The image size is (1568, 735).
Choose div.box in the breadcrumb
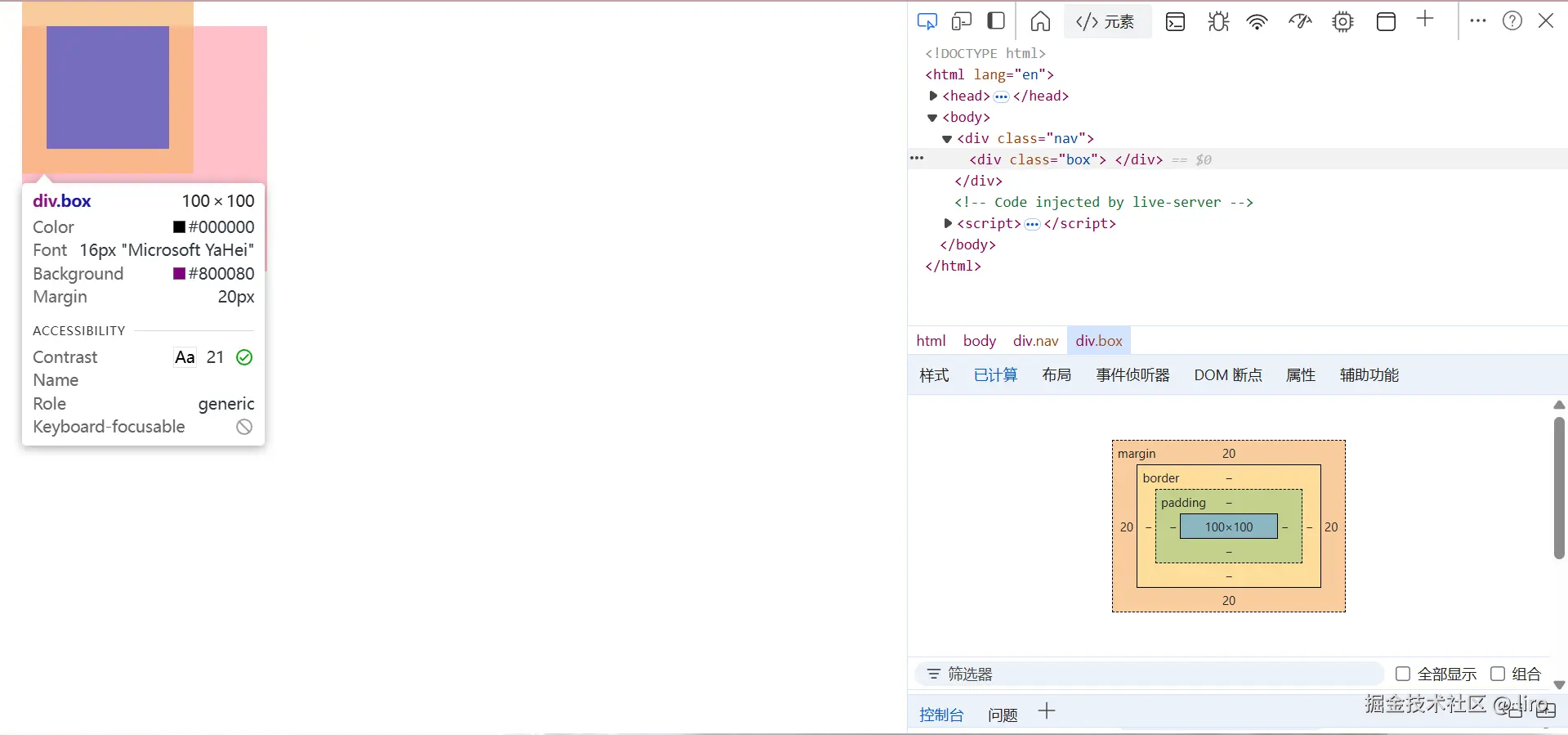coord(1099,341)
